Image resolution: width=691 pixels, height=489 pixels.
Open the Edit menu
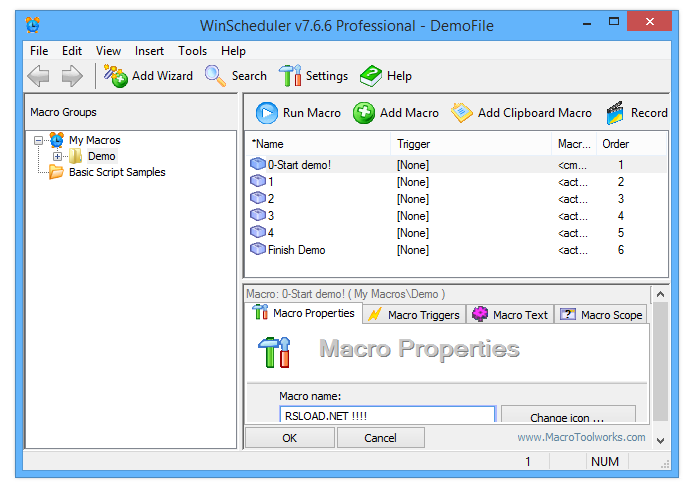click(x=72, y=51)
